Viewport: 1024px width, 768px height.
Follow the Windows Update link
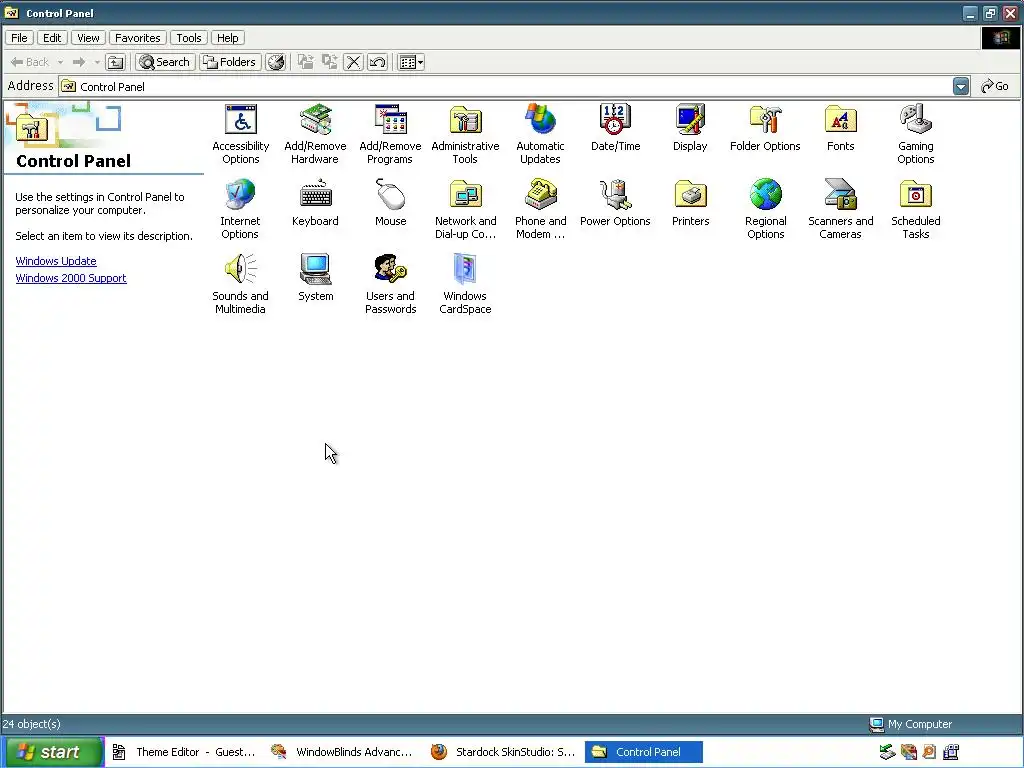tap(56, 261)
